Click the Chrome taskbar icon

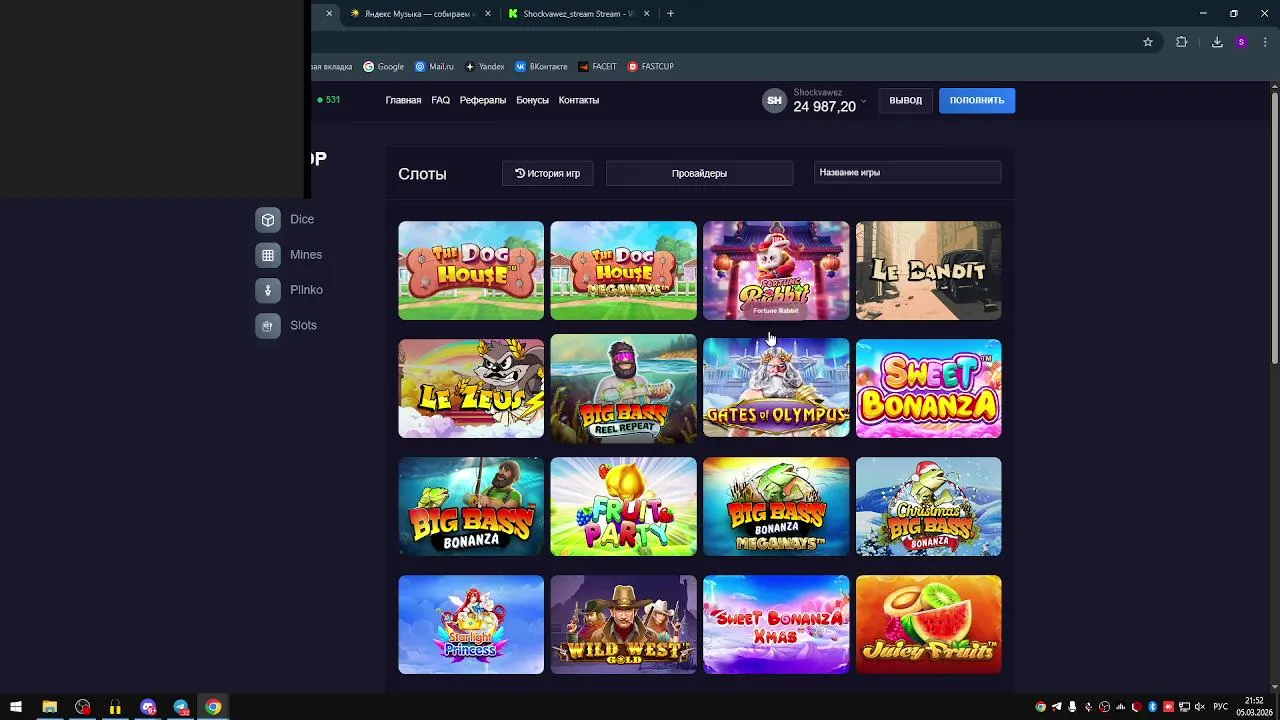(x=213, y=707)
